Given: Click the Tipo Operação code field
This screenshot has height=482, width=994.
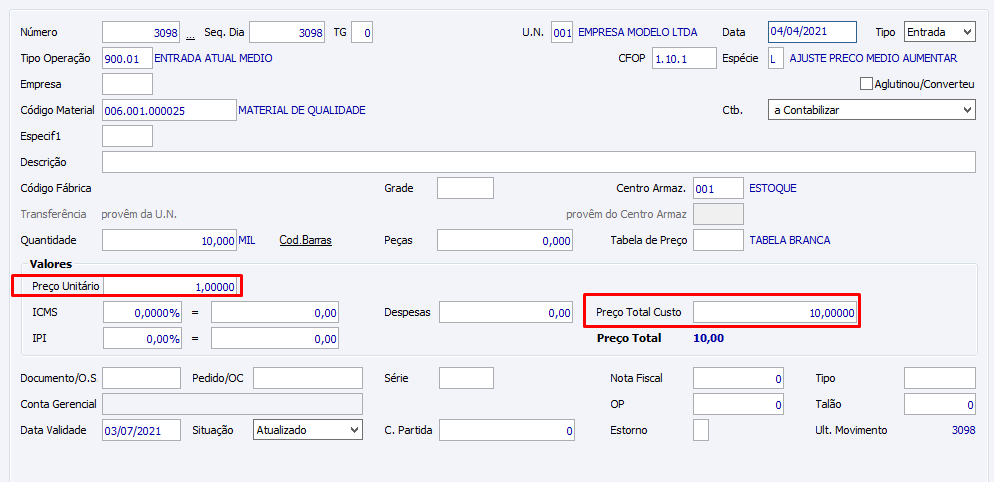Looking at the screenshot, I should pyautogui.click(x=127, y=58).
